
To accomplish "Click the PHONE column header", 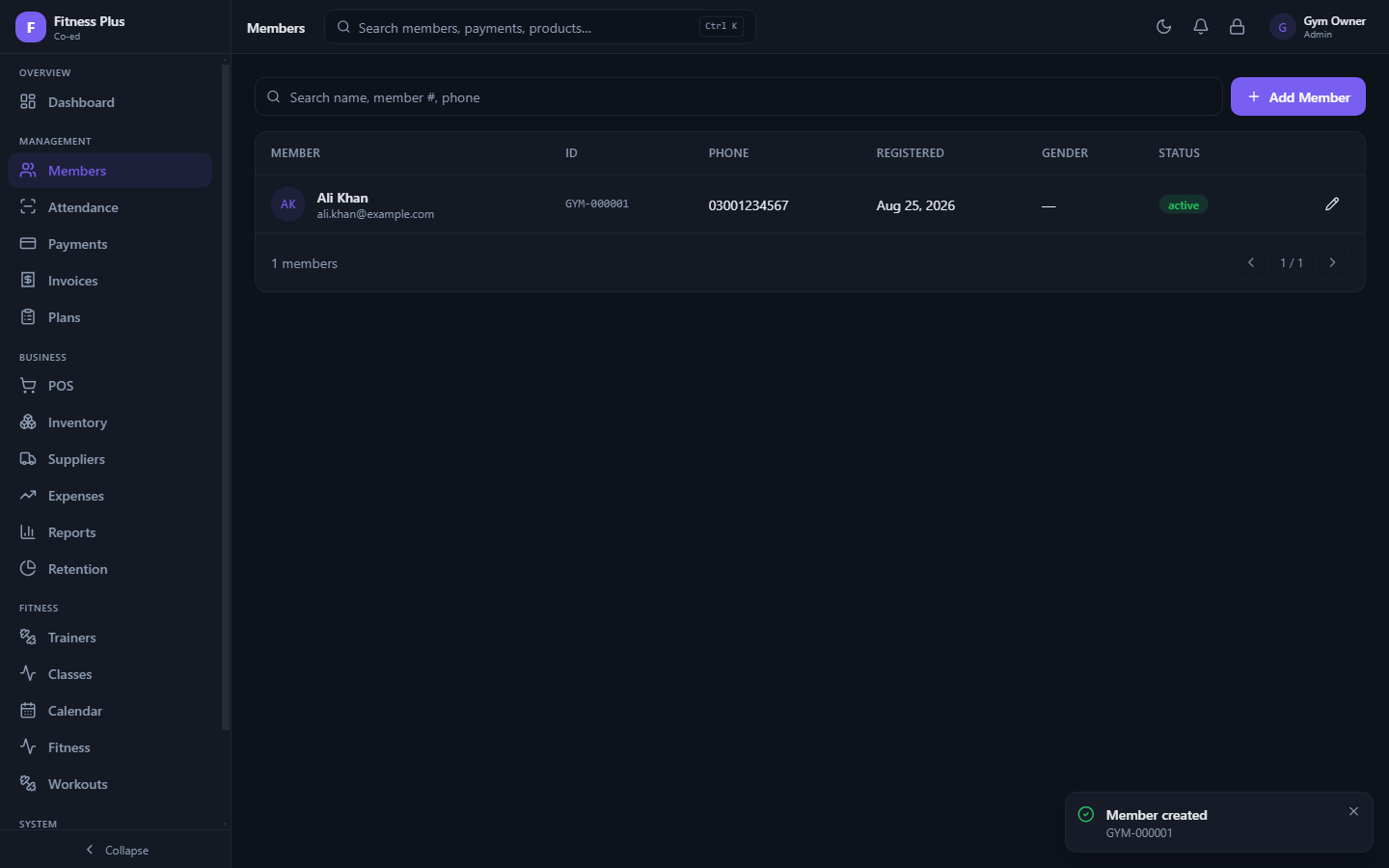I will coord(728,153).
